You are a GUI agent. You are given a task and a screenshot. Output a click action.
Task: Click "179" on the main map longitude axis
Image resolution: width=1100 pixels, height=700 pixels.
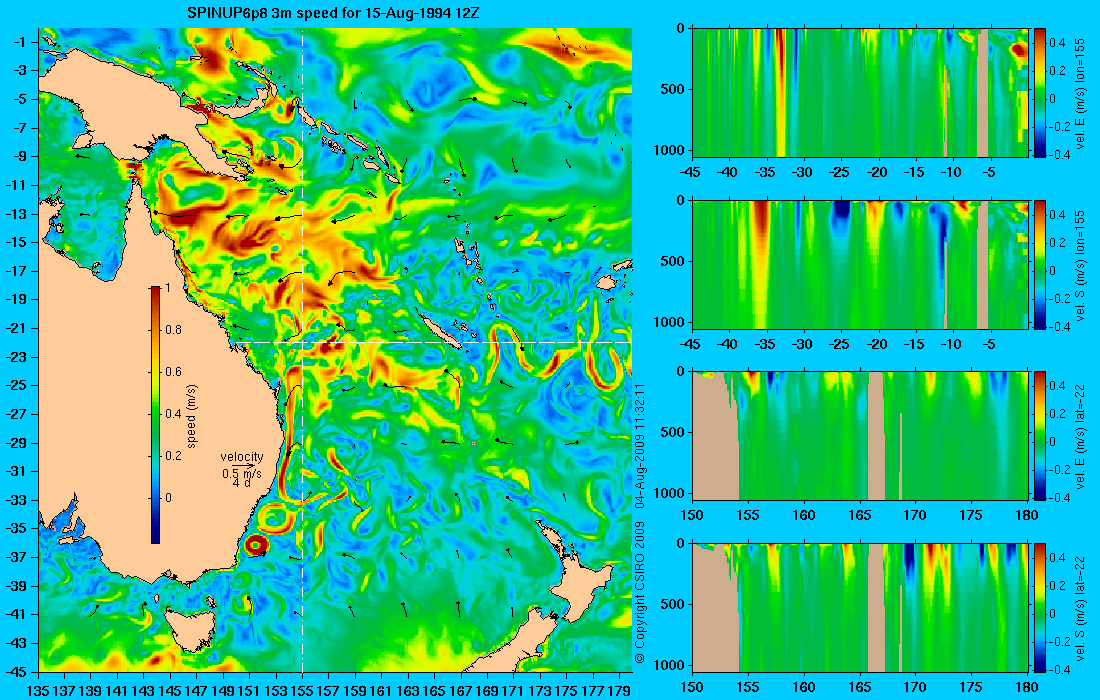click(x=620, y=689)
